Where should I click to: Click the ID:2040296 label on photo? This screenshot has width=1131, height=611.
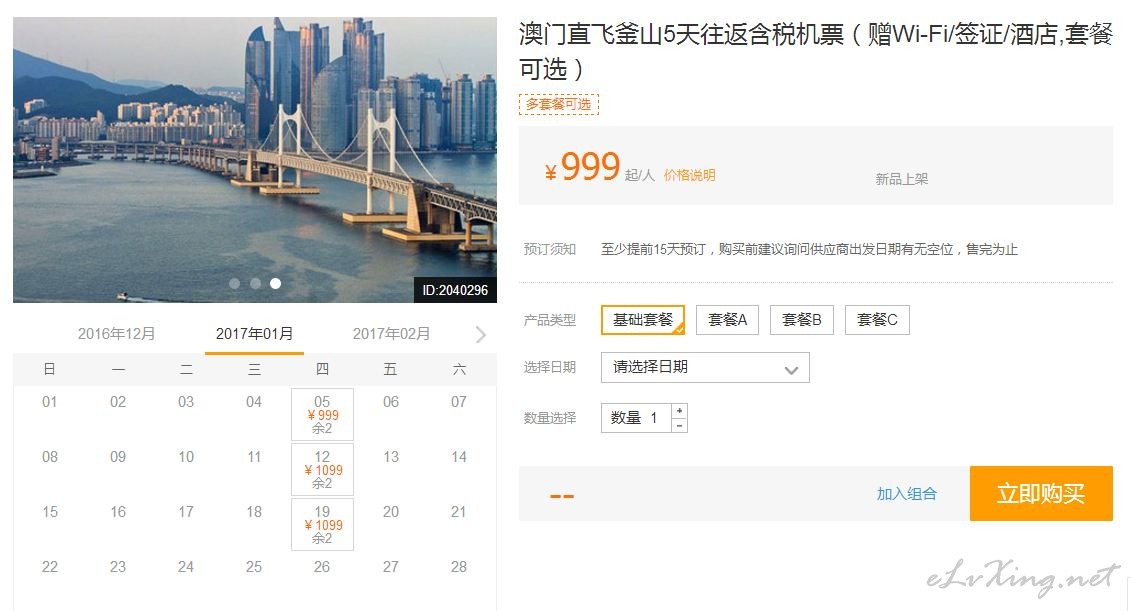(x=455, y=290)
